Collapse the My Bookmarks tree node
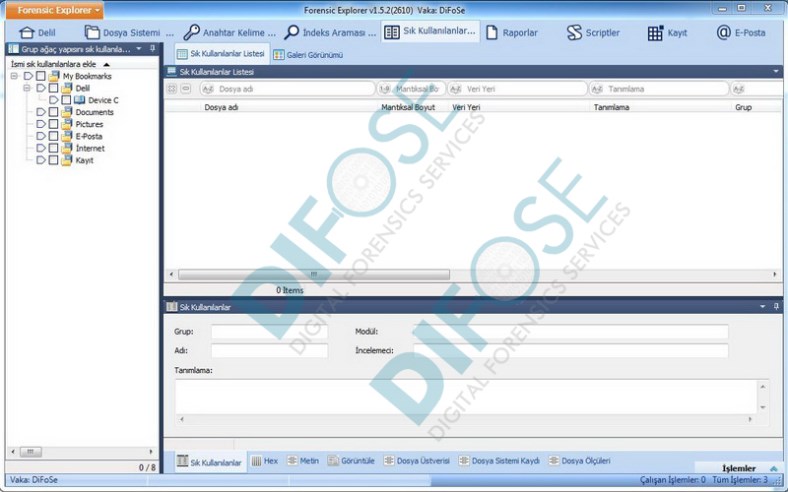 [14, 76]
